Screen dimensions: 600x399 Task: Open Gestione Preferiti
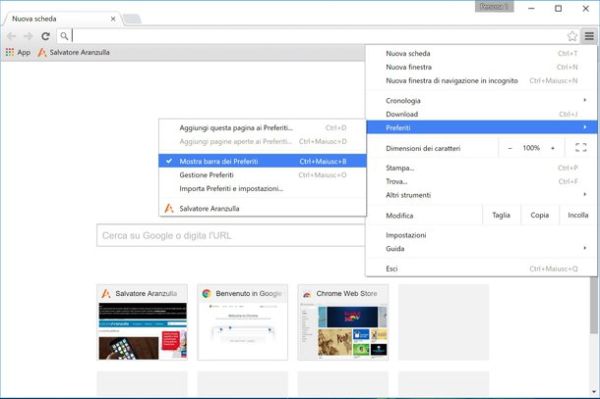[262, 175]
